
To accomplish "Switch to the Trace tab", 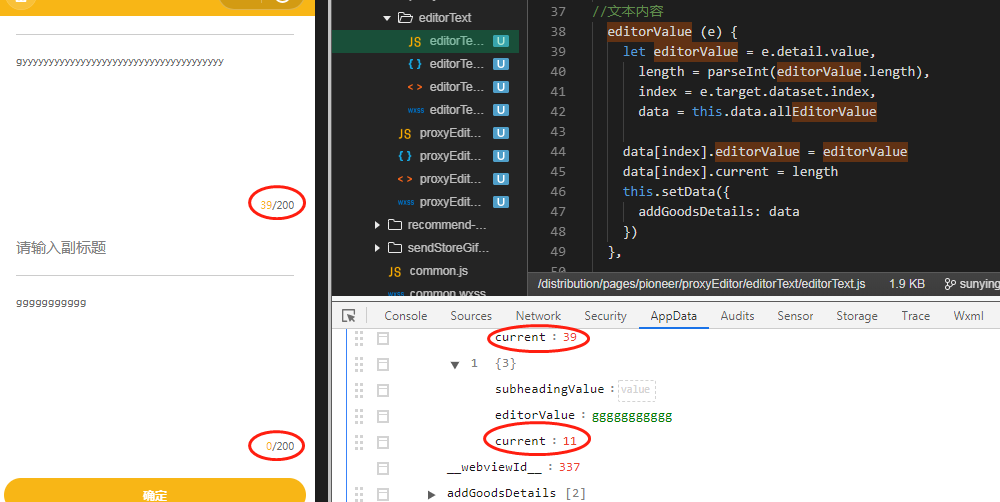I will [915, 316].
